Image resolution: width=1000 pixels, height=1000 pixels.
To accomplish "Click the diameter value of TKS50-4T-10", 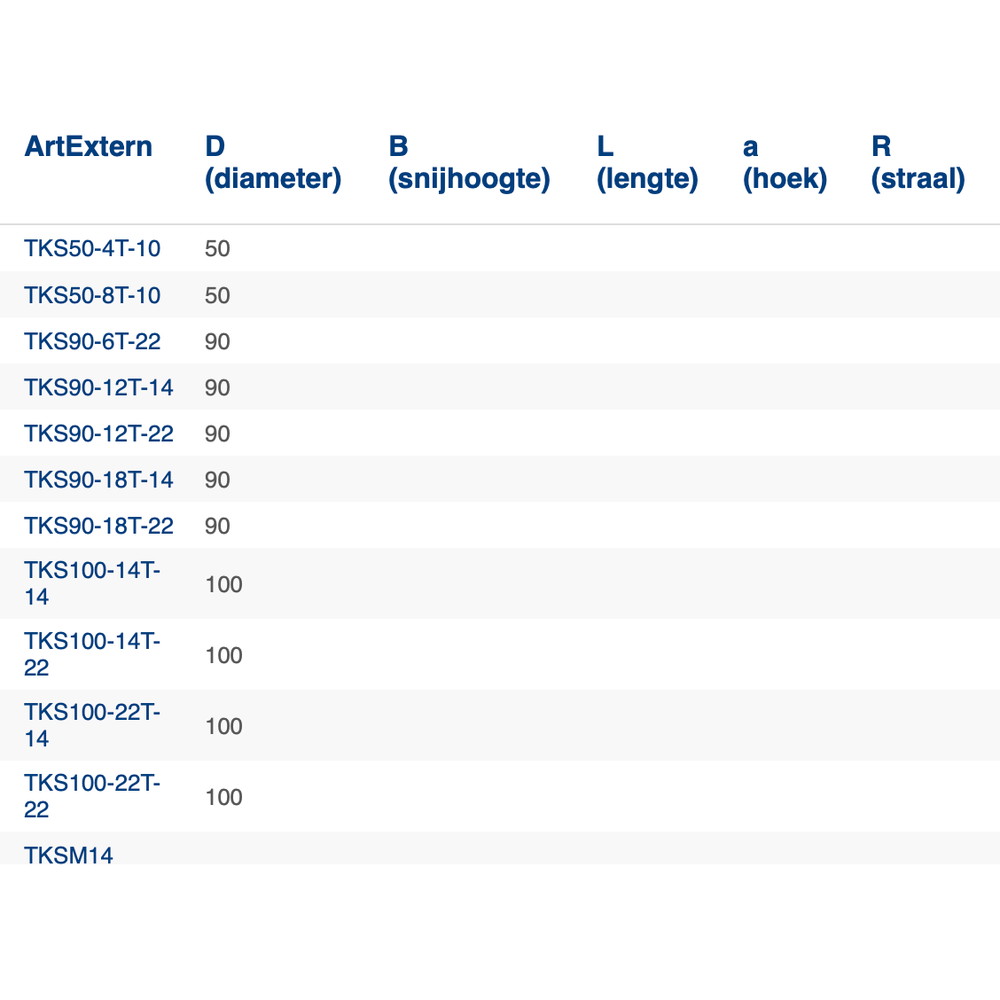I will pyautogui.click(x=217, y=249).
